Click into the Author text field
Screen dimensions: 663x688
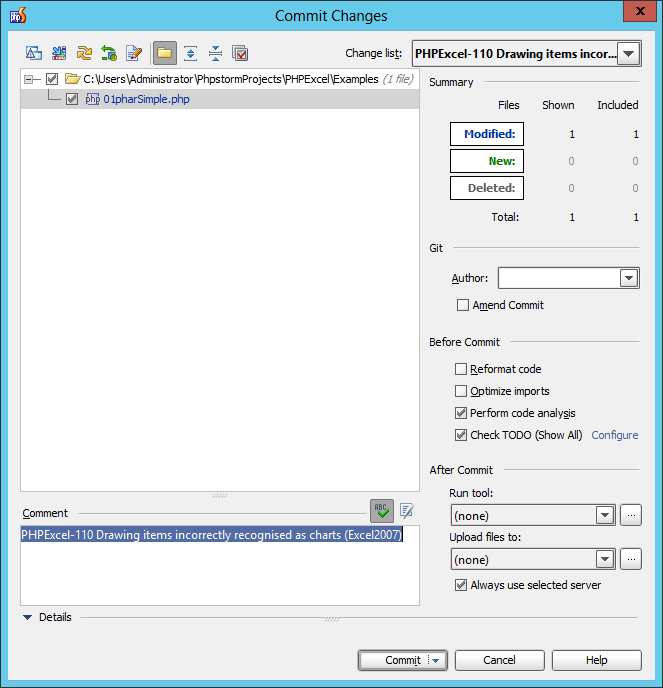pos(559,278)
